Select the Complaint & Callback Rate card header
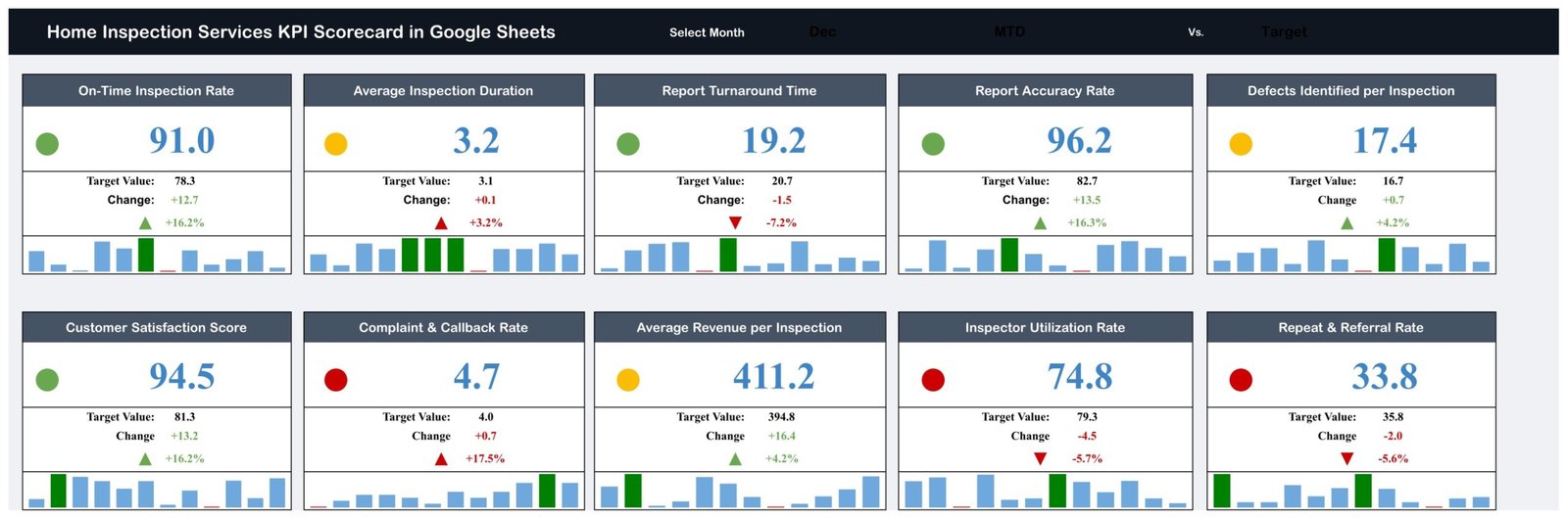1568x519 pixels. 444,328
